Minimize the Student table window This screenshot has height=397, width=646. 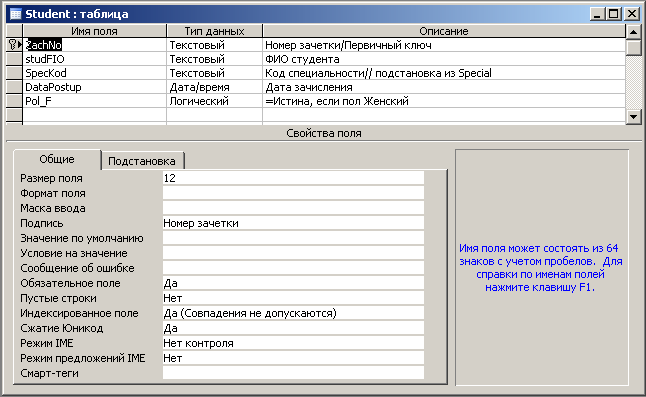(597, 14)
